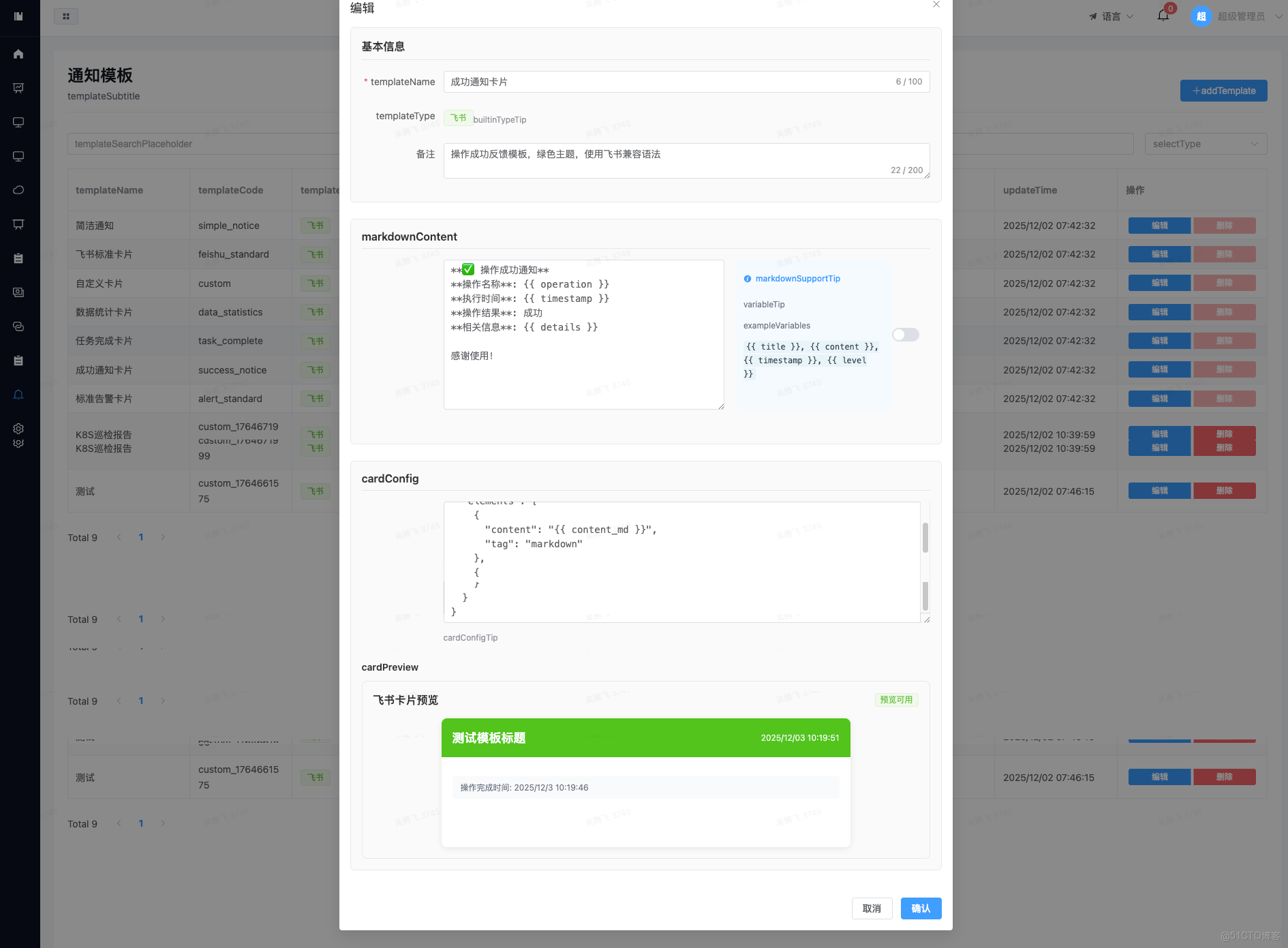Click the green 测试模板标题 preview card header
This screenshot has height=948, width=1288.
[645, 738]
